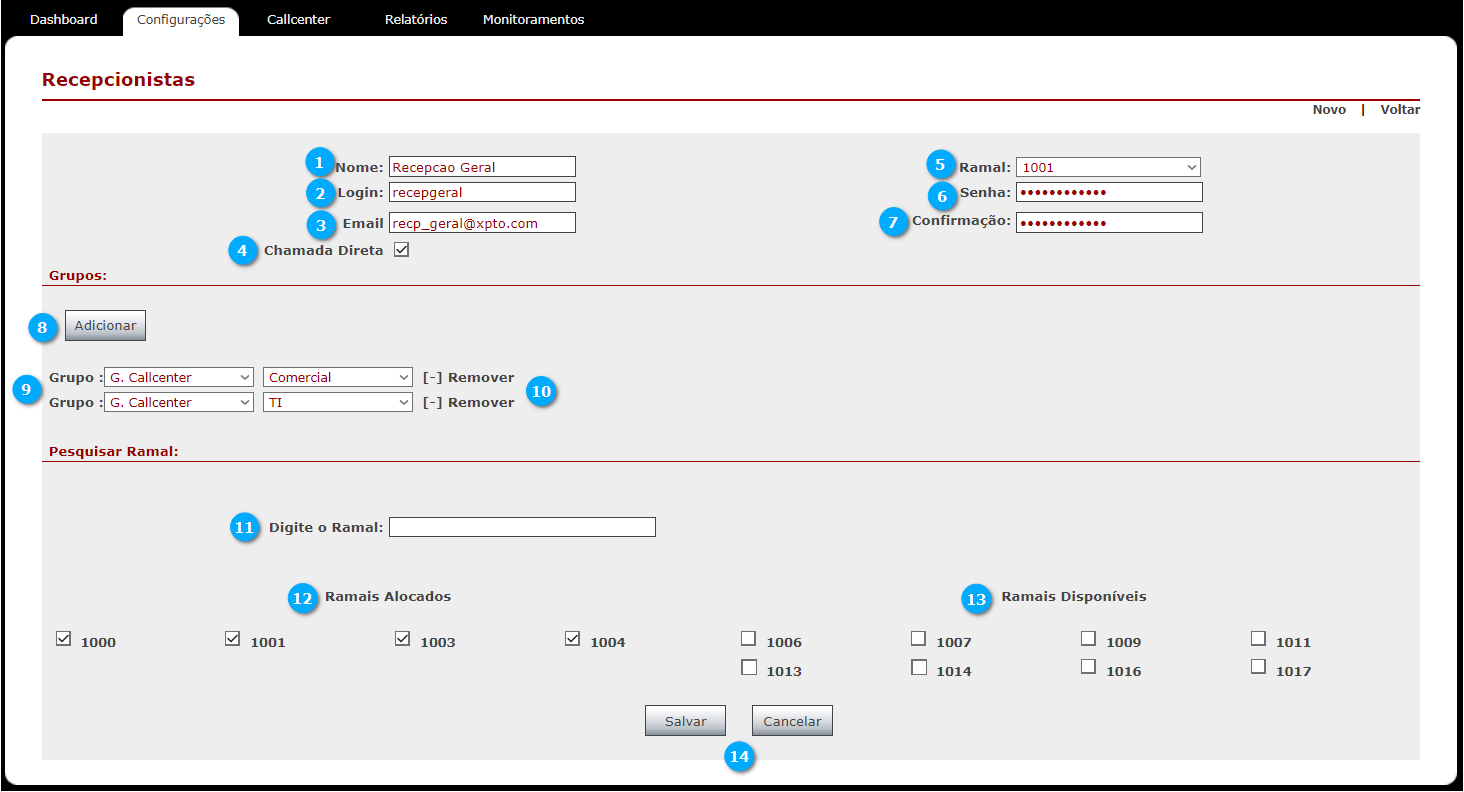Click the Ramais Alocados heading
Viewport: 1464px width, 792px height.
pyautogui.click(x=388, y=597)
